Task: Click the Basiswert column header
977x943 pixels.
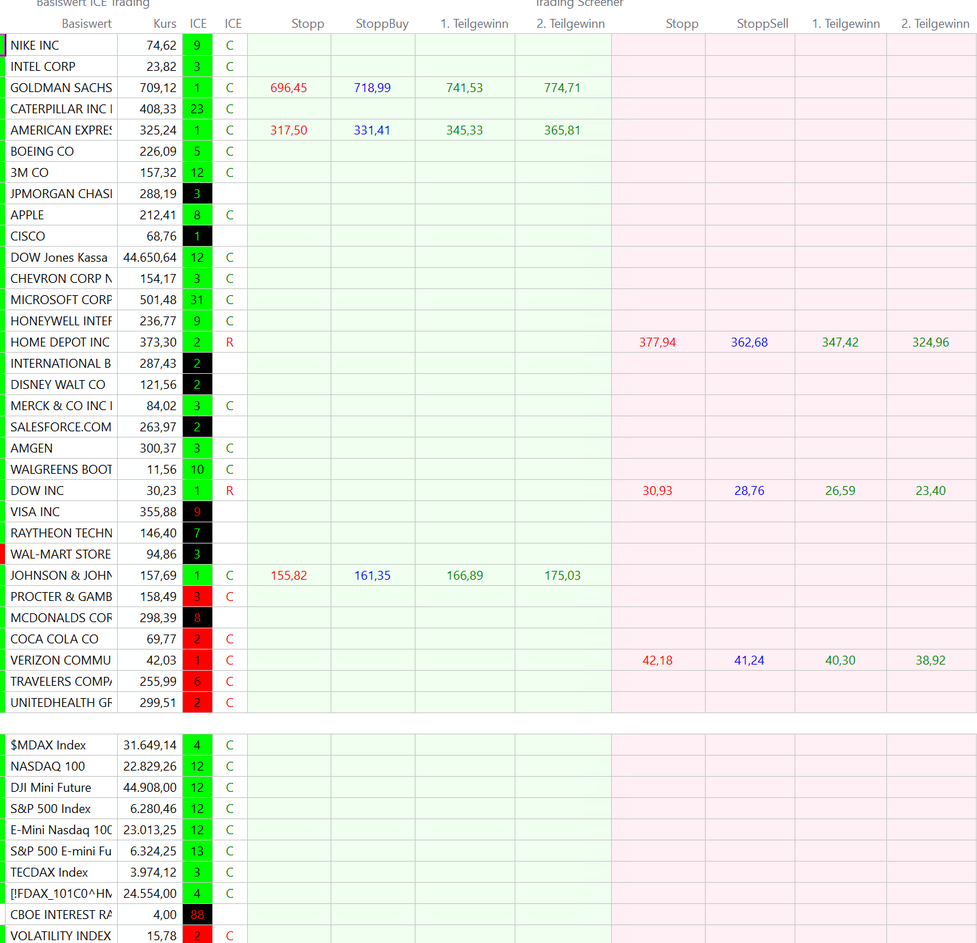Action: click(x=87, y=23)
